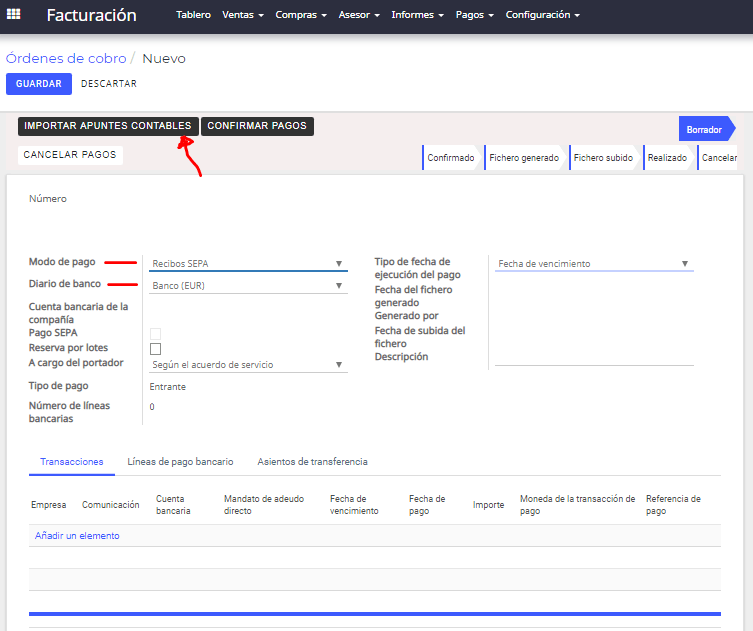Open the Pagos menu
The width and height of the screenshot is (753, 631).
point(474,15)
